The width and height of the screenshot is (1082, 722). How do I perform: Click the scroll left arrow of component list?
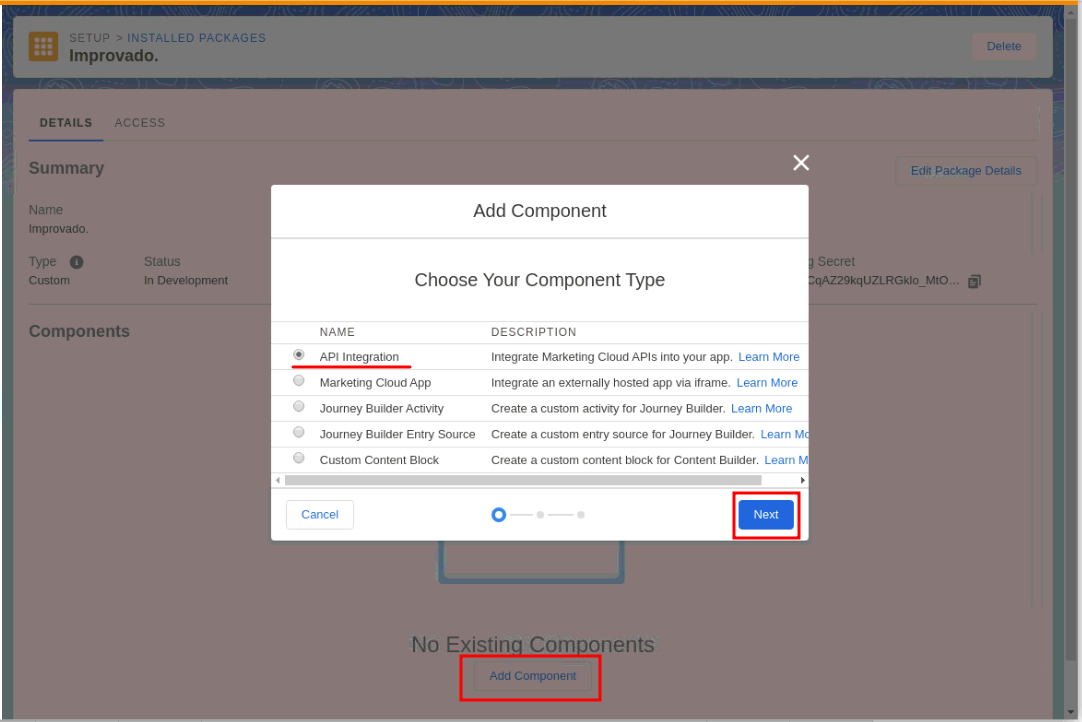coord(277,480)
